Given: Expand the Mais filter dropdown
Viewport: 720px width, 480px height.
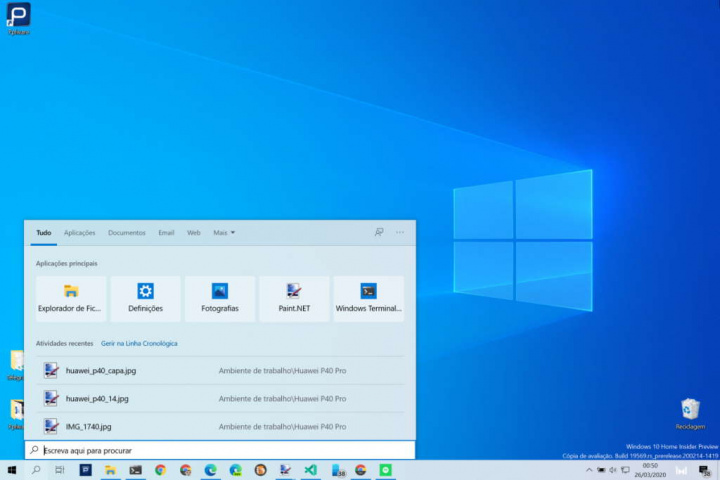Looking at the screenshot, I should tap(224, 233).
